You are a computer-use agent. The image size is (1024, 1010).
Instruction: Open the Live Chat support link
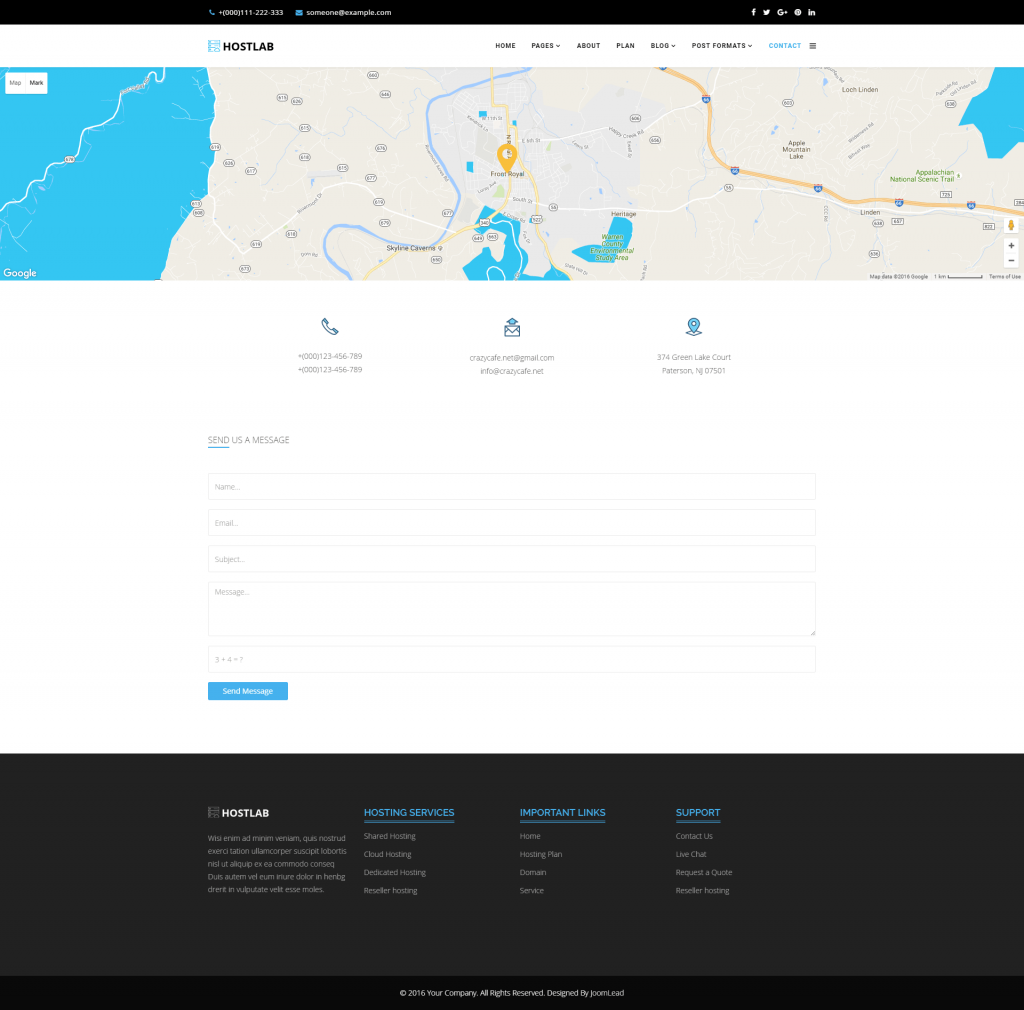click(690, 854)
